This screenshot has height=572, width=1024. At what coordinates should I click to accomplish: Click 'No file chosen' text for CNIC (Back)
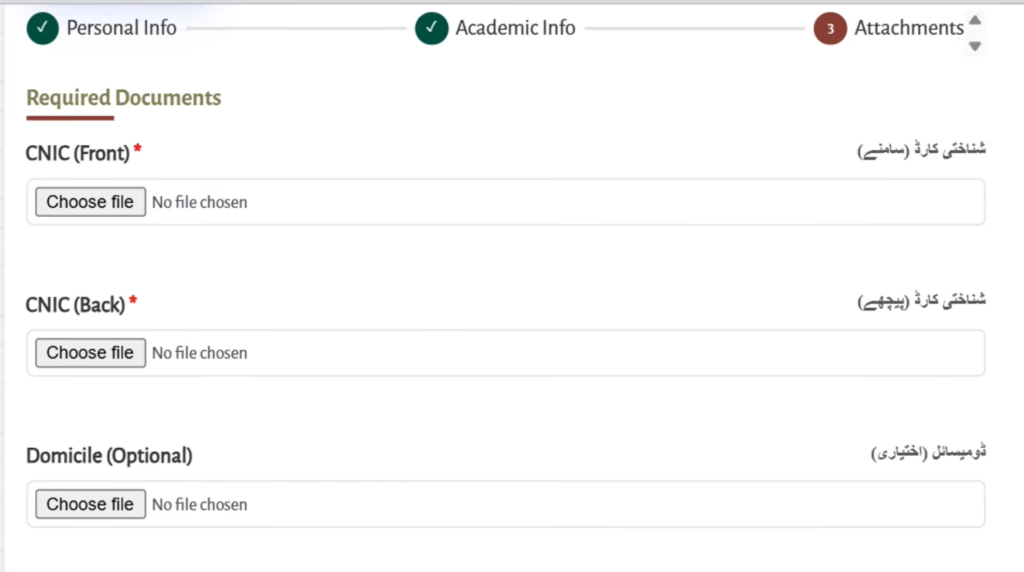(199, 353)
